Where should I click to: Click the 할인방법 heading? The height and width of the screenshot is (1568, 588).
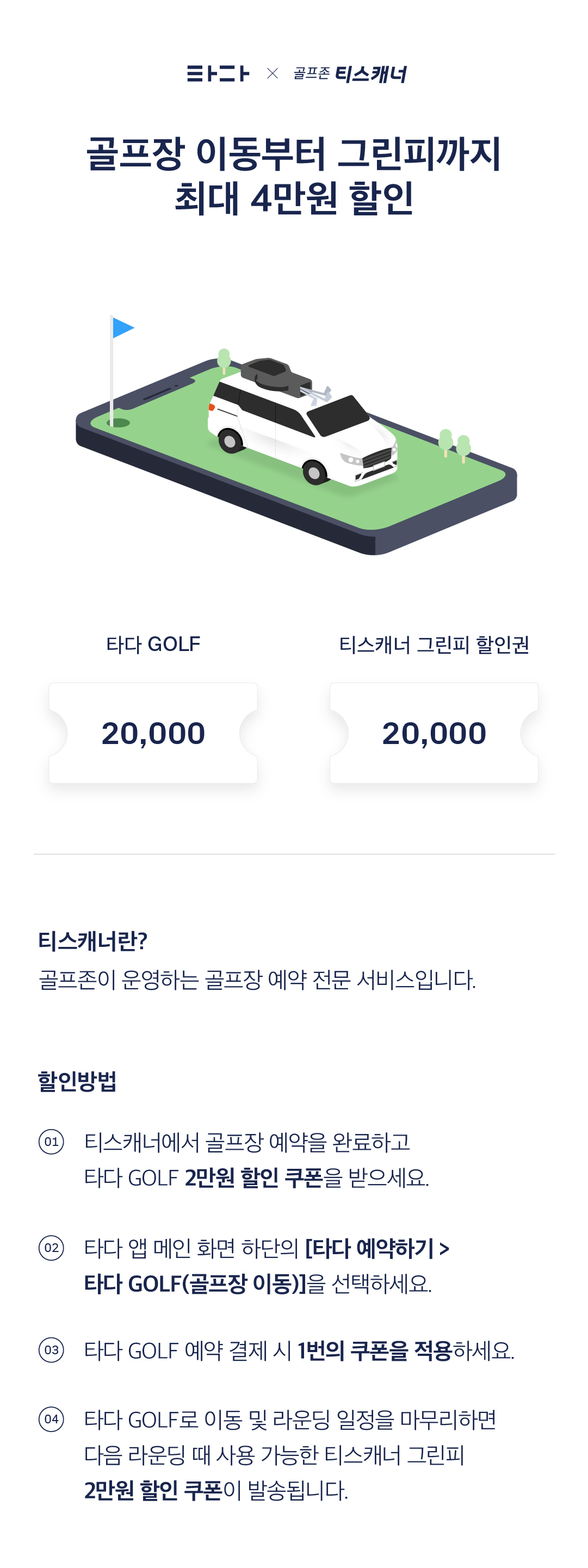point(77,1081)
